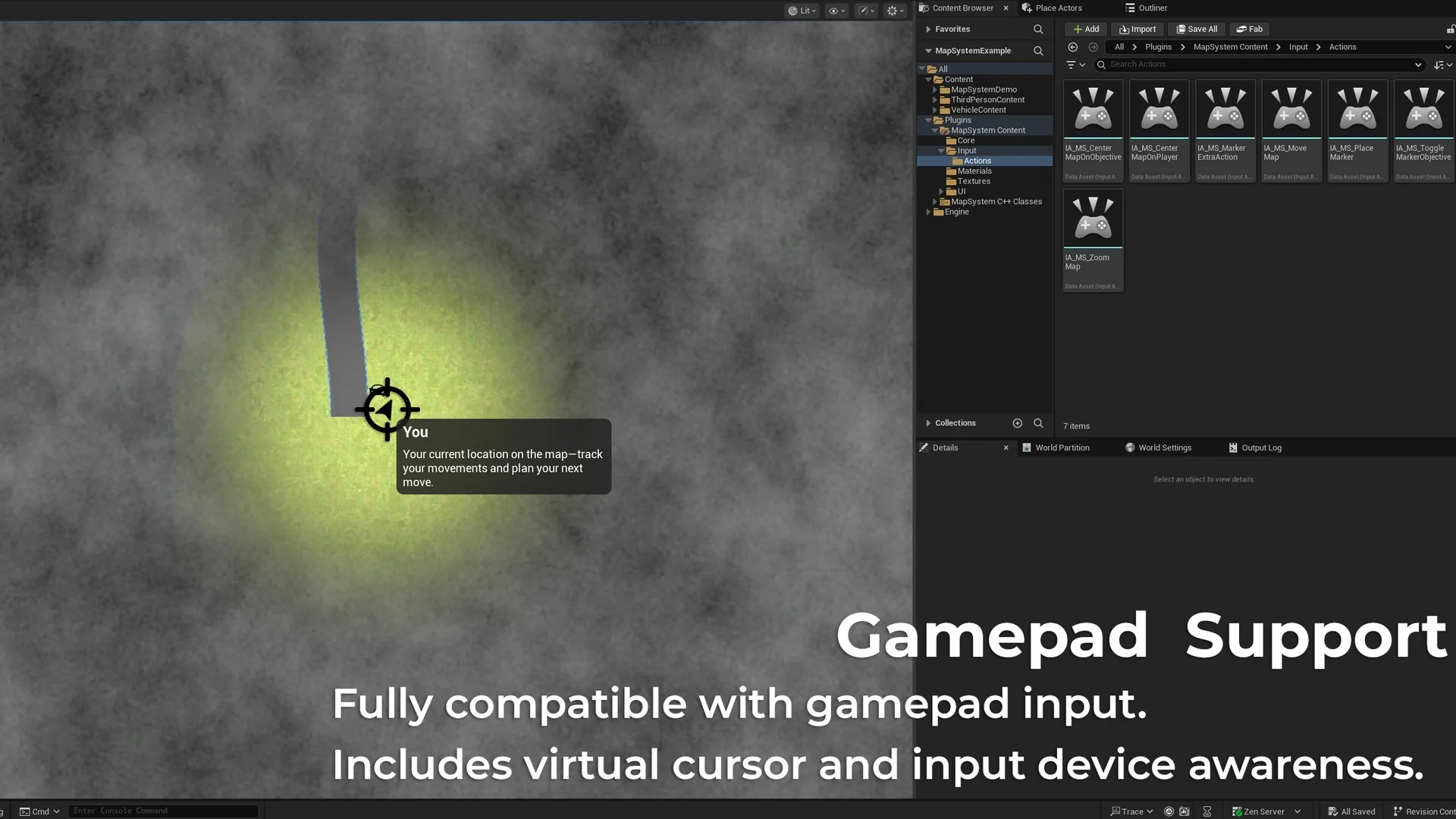Search the MapSystemExample sources tree
Screen dimensions: 1456x819
click(1038, 51)
